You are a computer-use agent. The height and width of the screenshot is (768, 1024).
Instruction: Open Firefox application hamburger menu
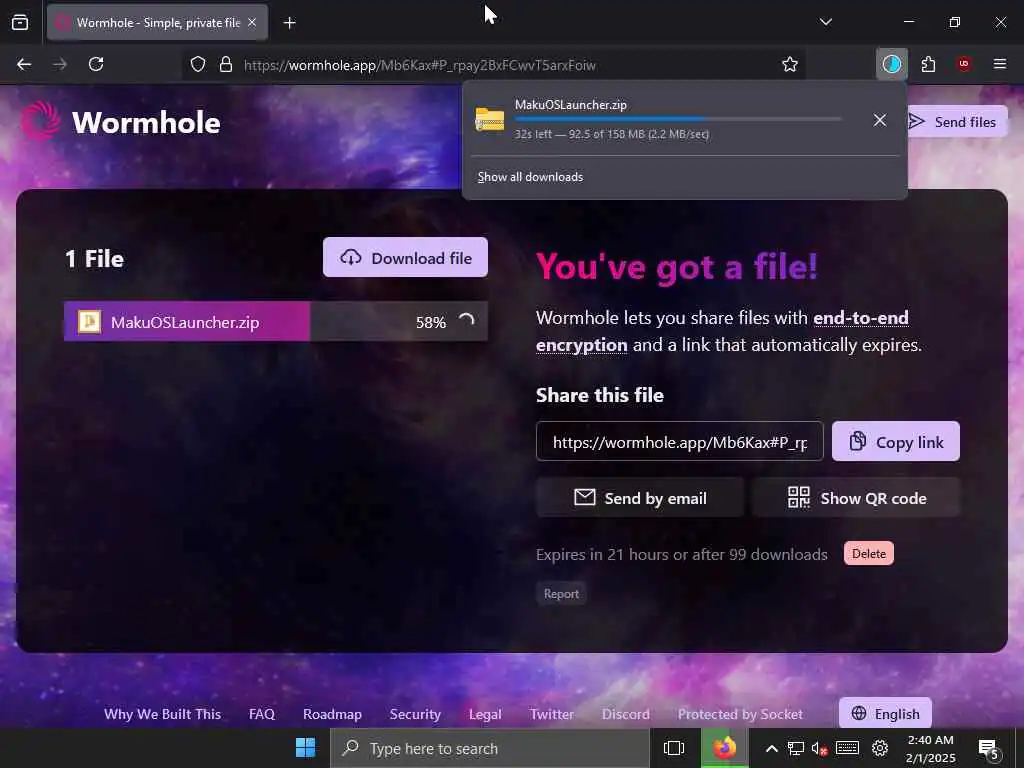[999, 64]
